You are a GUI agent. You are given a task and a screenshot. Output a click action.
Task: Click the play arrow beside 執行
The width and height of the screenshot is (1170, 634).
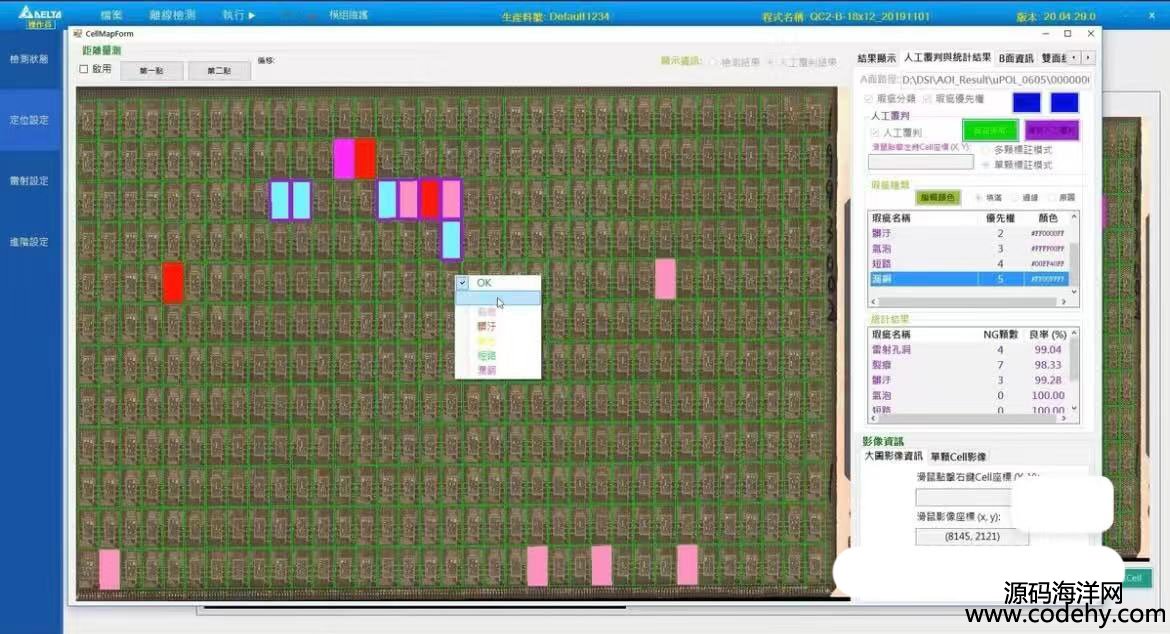click(252, 16)
